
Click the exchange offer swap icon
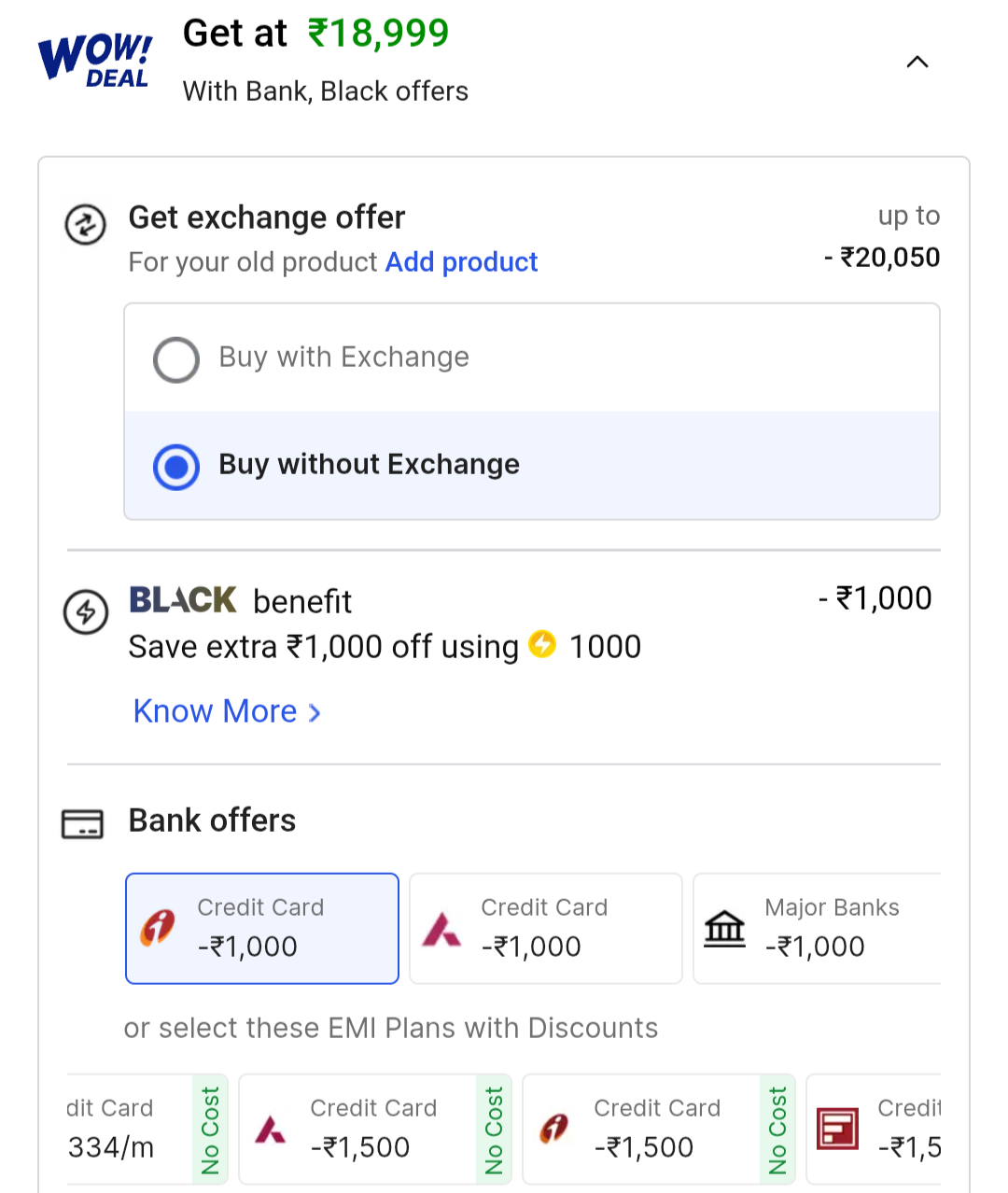[85, 225]
